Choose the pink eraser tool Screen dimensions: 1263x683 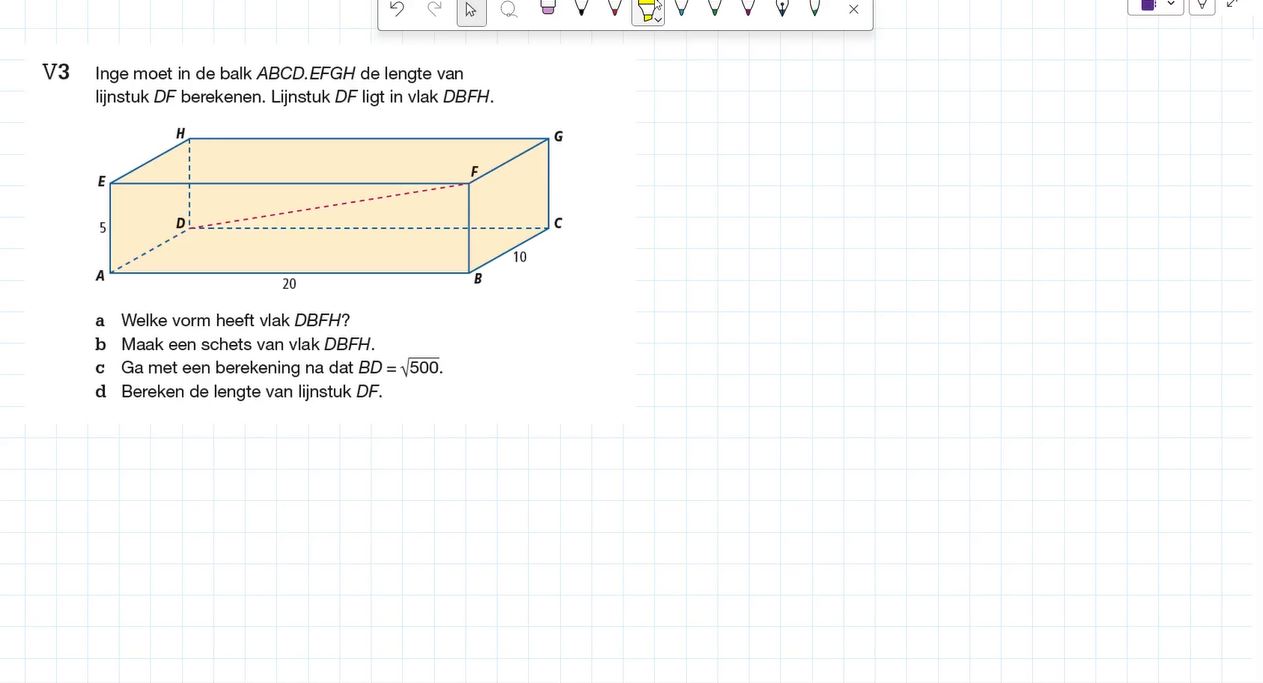tap(547, 8)
